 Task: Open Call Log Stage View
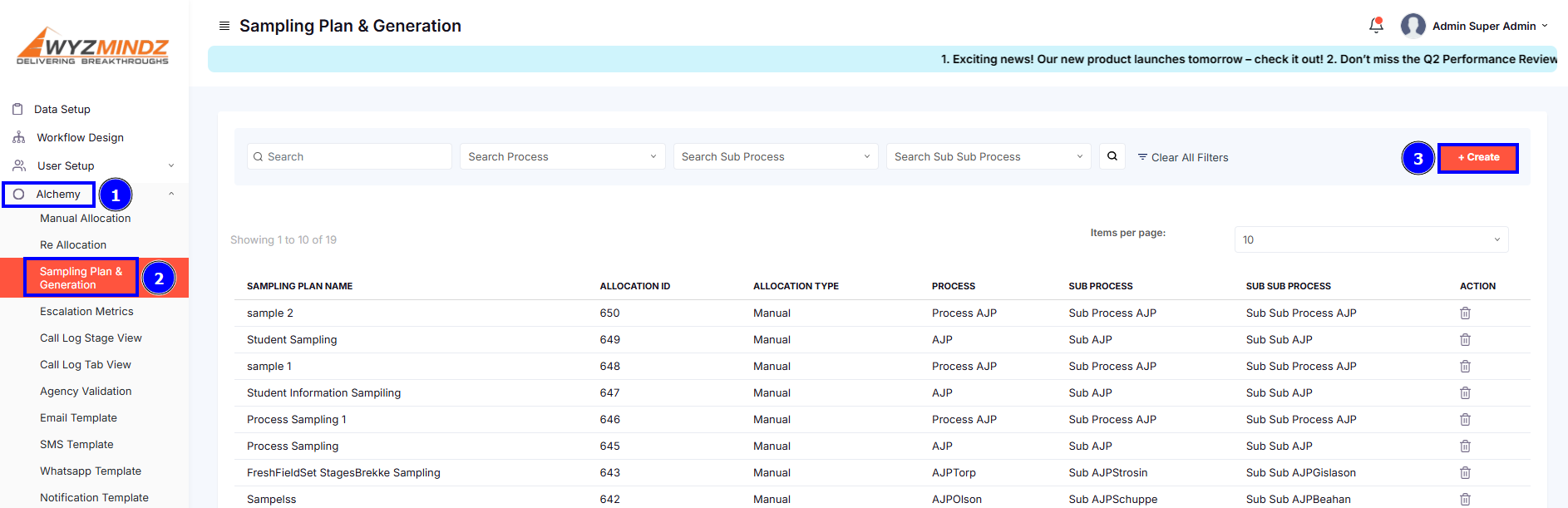point(91,338)
